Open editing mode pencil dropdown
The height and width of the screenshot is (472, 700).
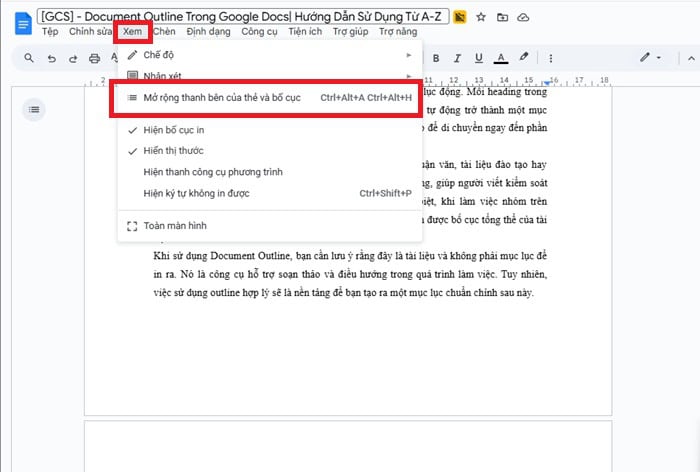pos(650,58)
